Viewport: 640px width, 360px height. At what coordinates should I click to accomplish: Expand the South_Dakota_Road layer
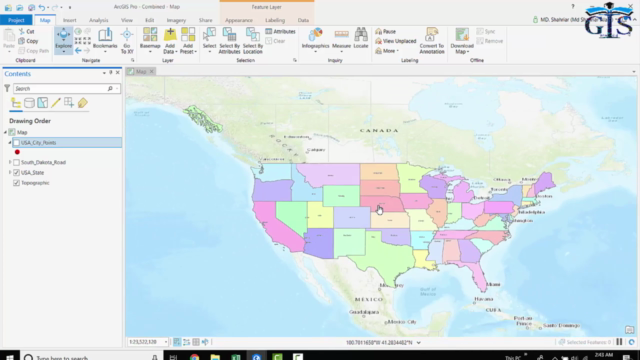[x=10, y=162]
